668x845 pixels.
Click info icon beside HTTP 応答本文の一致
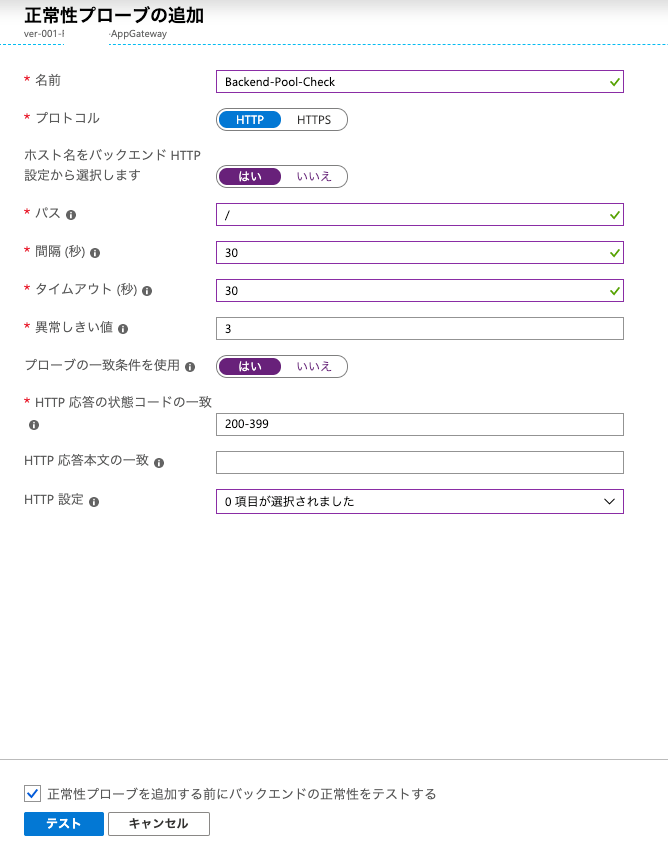pyautogui.click(x=159, y=462)
